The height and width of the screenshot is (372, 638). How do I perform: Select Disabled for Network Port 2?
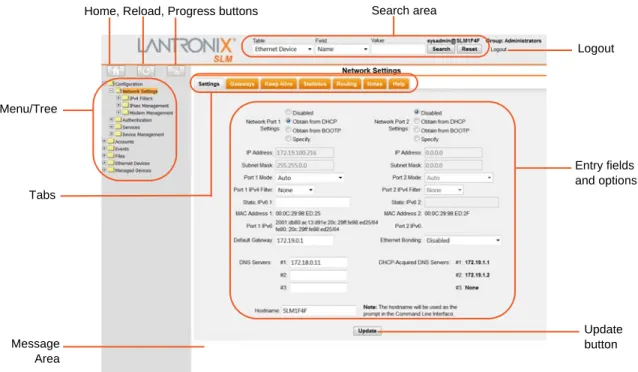point(417,112)
